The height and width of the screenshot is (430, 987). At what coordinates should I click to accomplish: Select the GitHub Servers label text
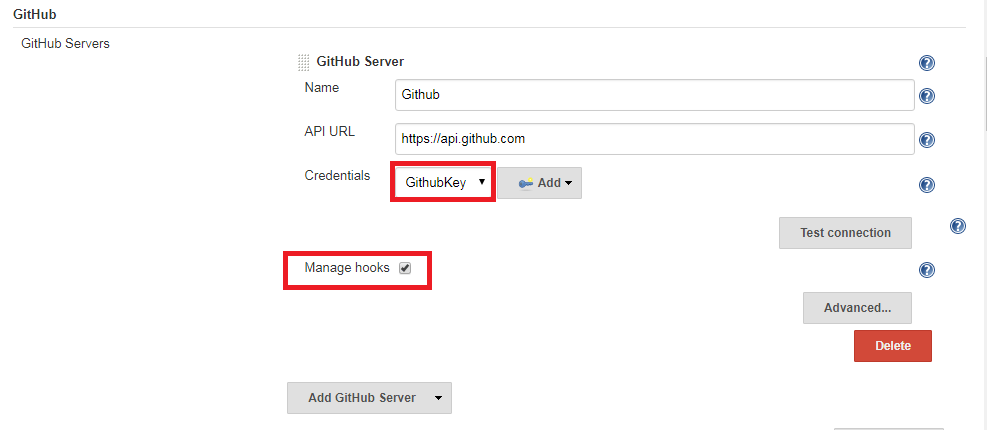(65, 44)
